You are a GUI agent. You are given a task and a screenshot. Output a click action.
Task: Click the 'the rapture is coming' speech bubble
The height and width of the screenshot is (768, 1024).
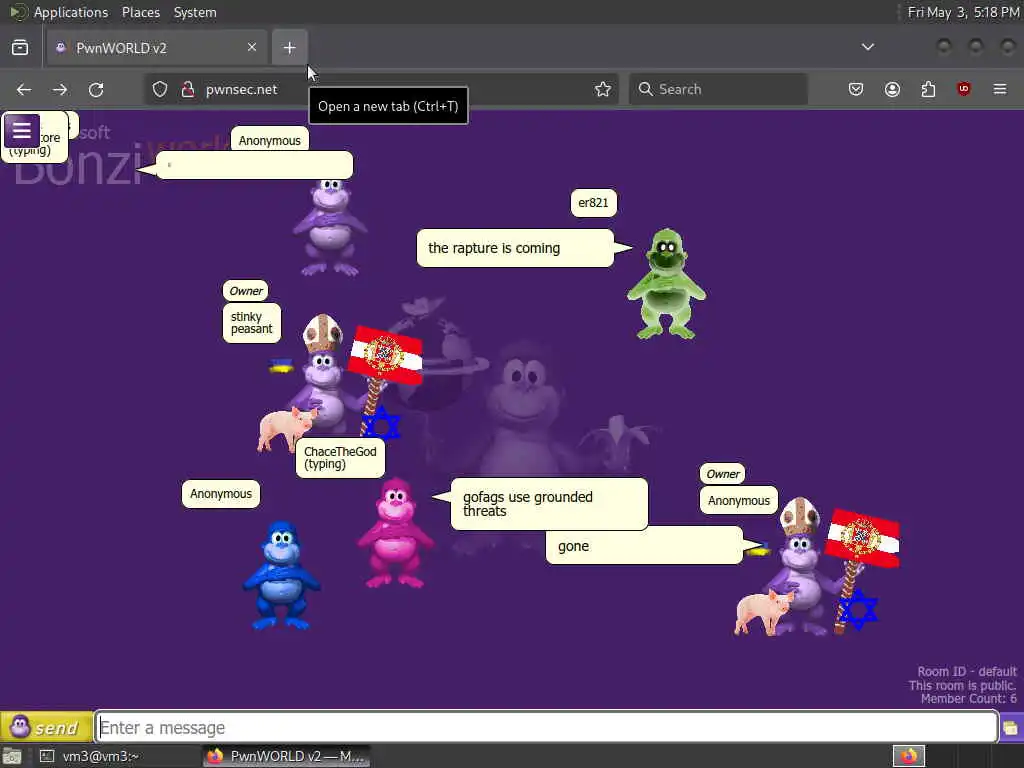(515, 248)
